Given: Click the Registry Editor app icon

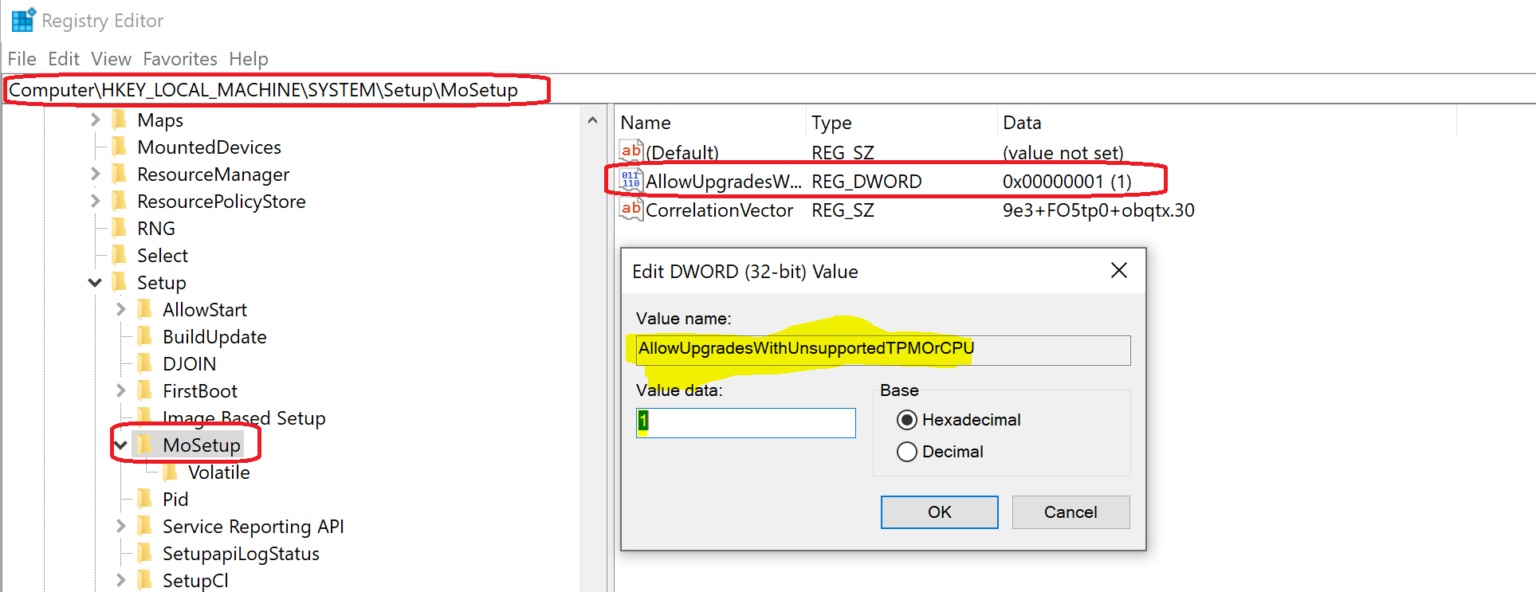Looking at the screenshot, I should click(x=23, y=20).
